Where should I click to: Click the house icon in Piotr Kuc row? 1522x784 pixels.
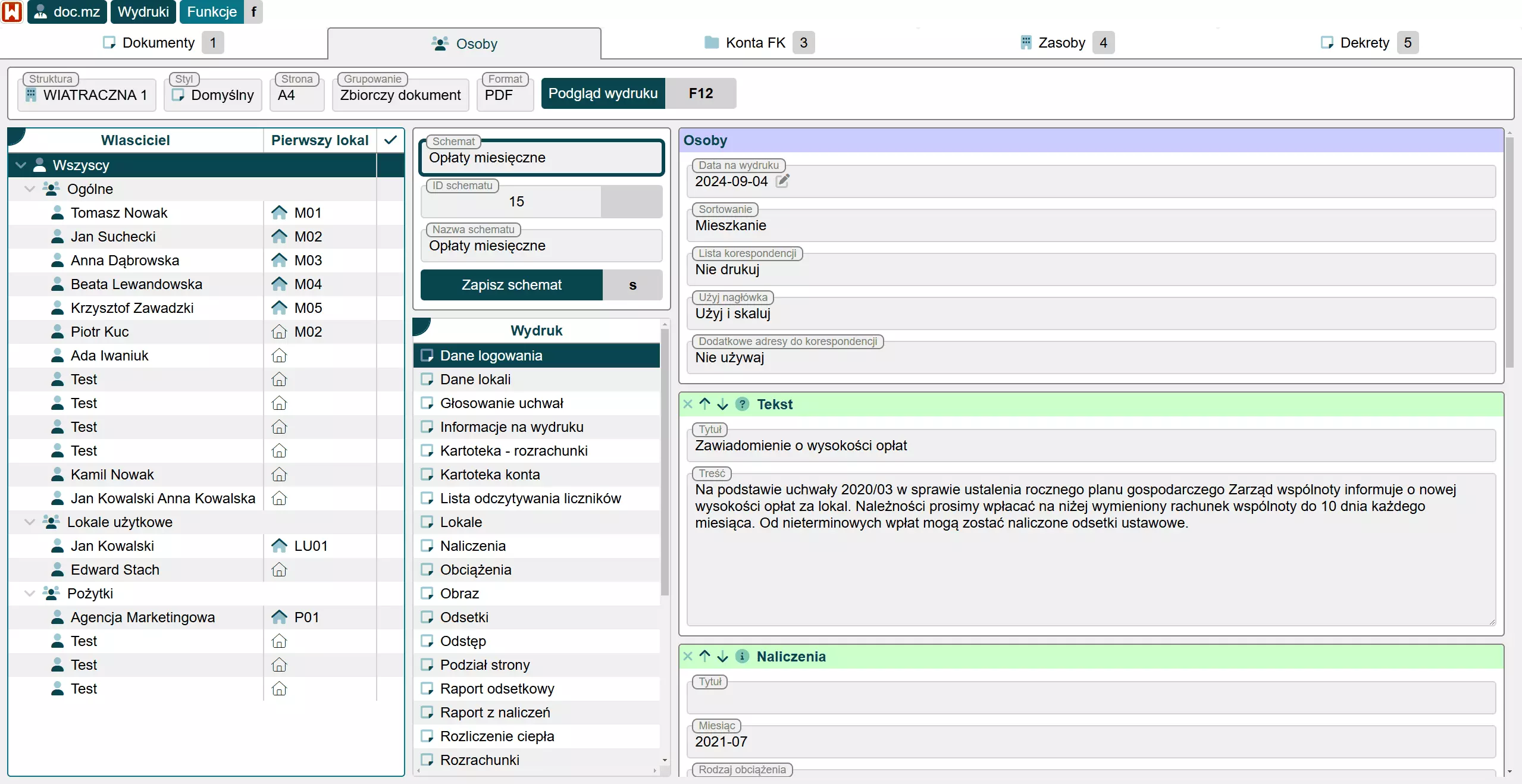click(279, 332)
